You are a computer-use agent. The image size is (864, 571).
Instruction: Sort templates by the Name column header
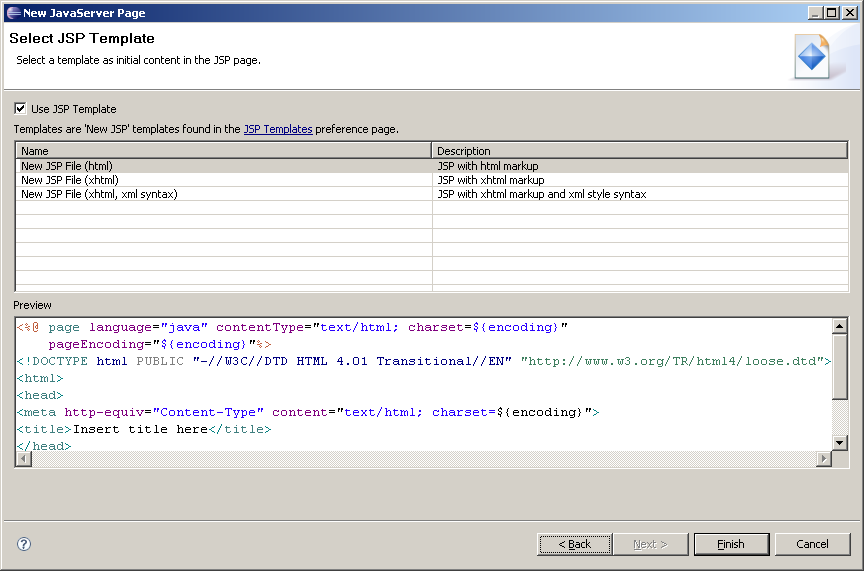223,150
